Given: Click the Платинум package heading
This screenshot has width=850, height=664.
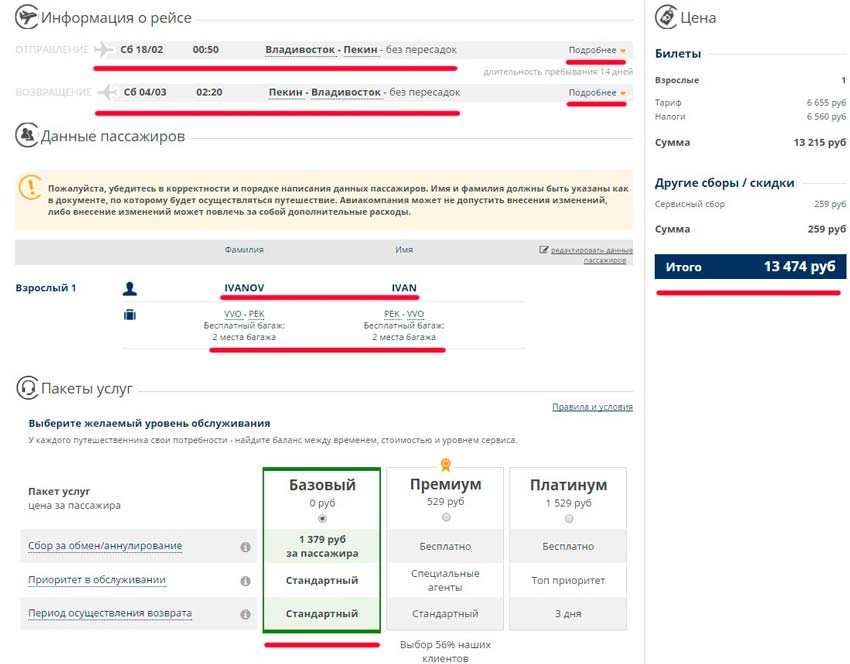Looking at the screenshot, I should [568, 485].
